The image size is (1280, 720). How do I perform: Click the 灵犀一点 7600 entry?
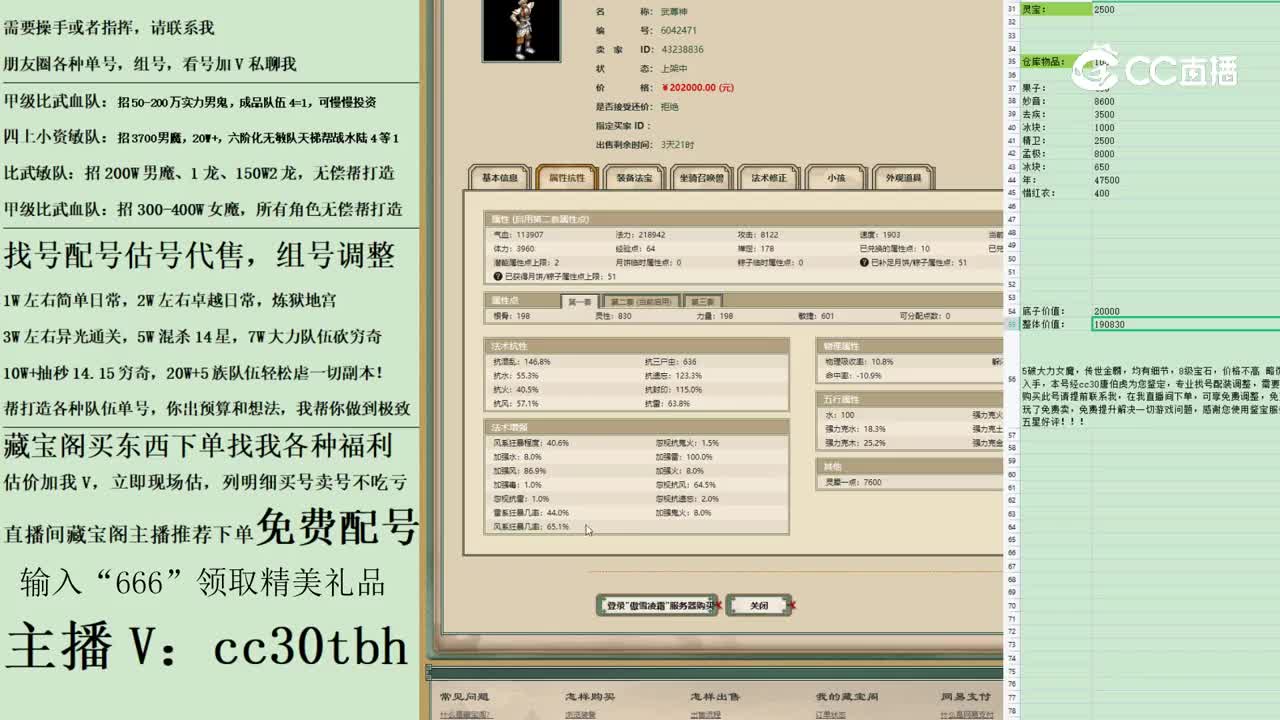(853, 482)
